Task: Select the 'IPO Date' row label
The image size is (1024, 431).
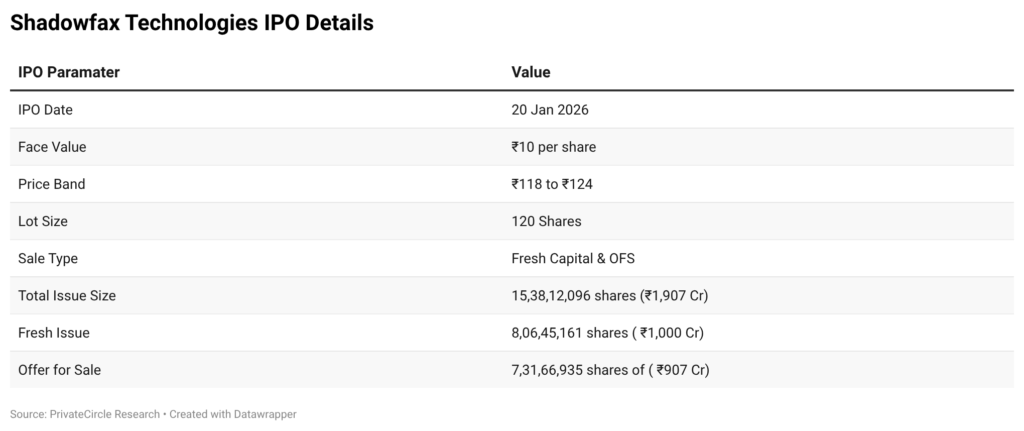Action: coord(45,110)
